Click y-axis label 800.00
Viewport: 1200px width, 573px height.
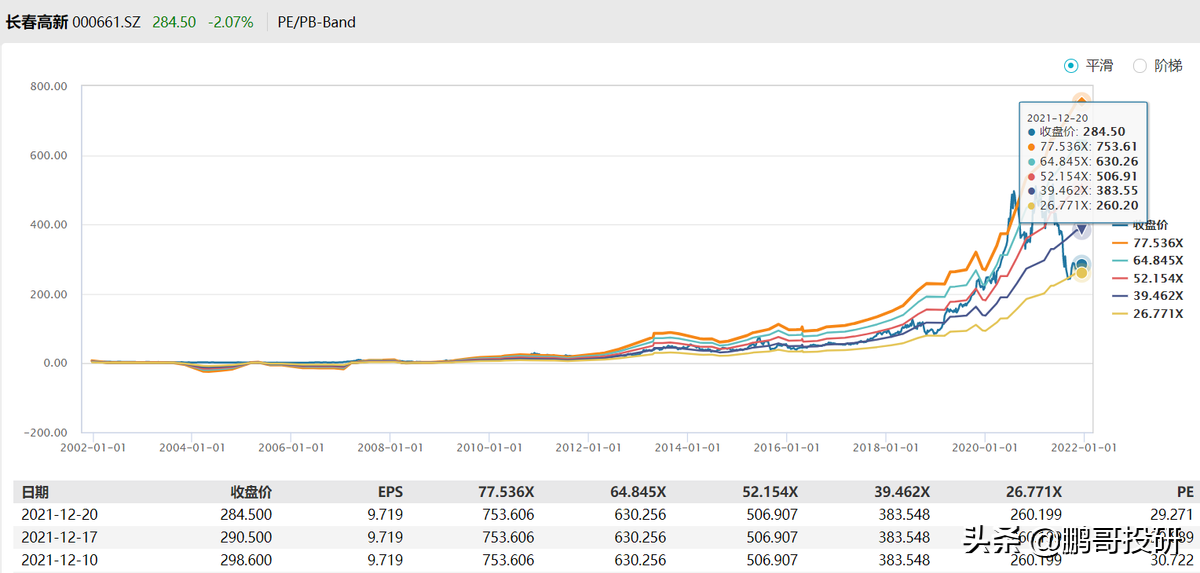47,86
